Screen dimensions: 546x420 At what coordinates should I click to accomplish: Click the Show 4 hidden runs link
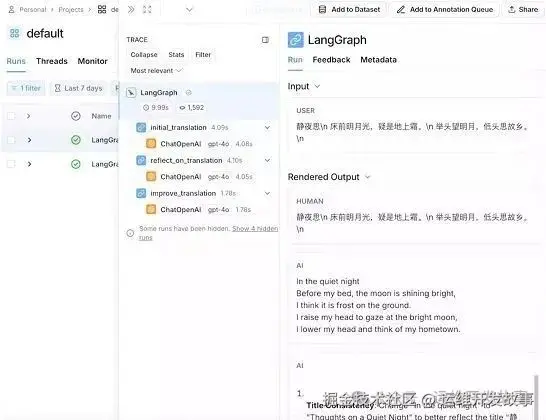[x=208, y=233]
